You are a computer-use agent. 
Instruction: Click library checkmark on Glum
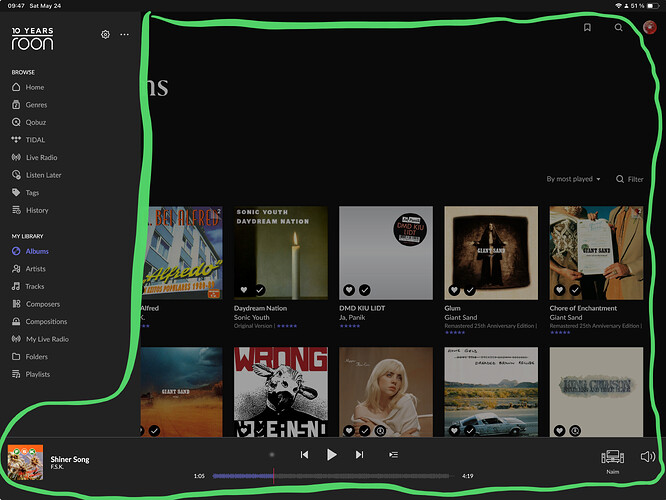click(x=470, y=290)
